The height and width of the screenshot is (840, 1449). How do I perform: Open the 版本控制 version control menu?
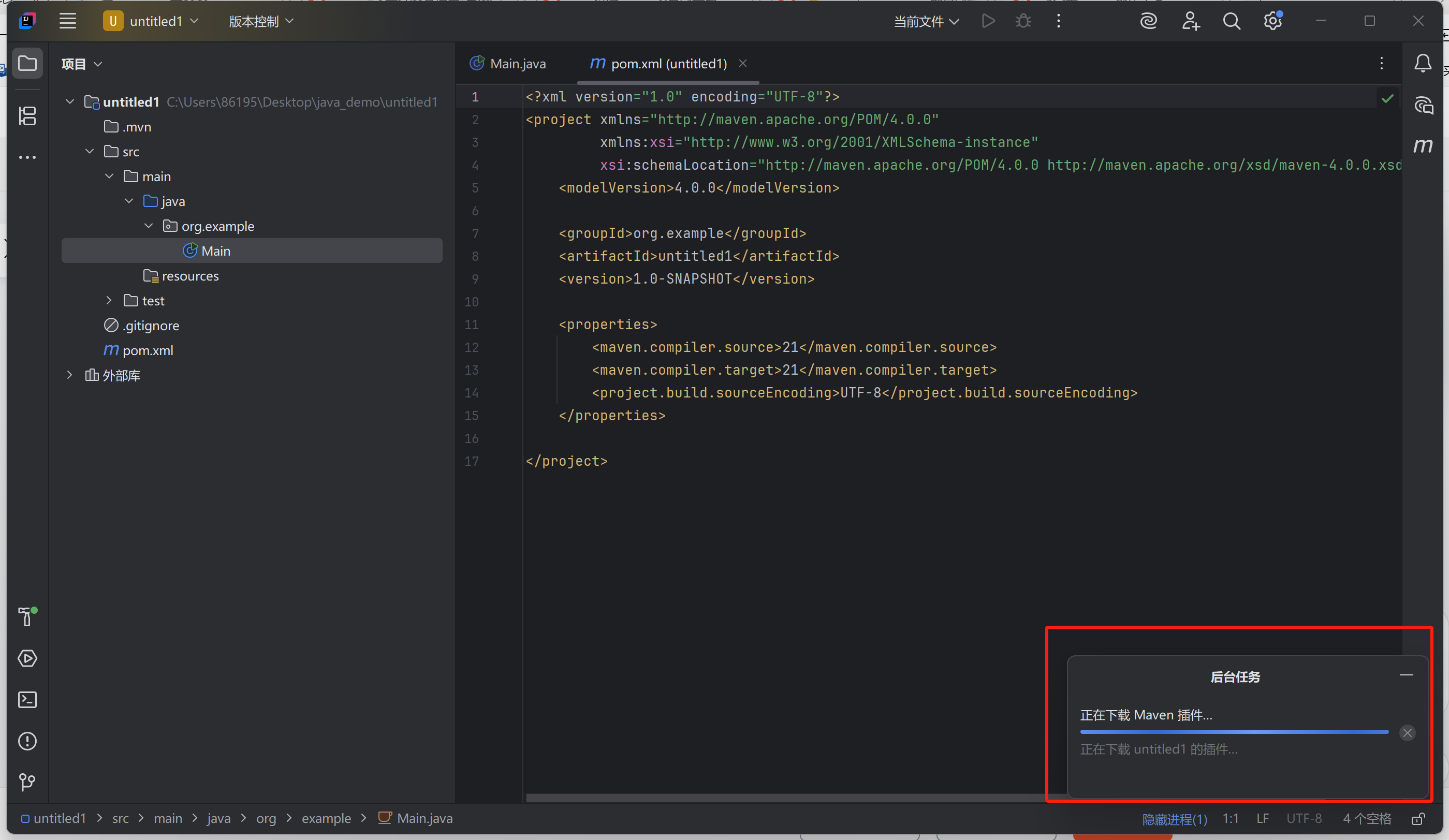(x=261, y=21)
